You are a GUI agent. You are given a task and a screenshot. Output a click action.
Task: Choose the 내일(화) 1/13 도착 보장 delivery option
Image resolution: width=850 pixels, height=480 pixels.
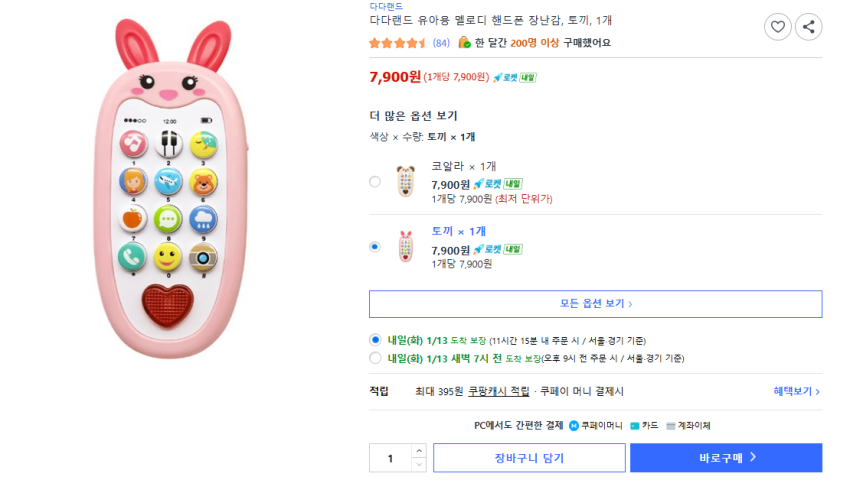[376, 340]
